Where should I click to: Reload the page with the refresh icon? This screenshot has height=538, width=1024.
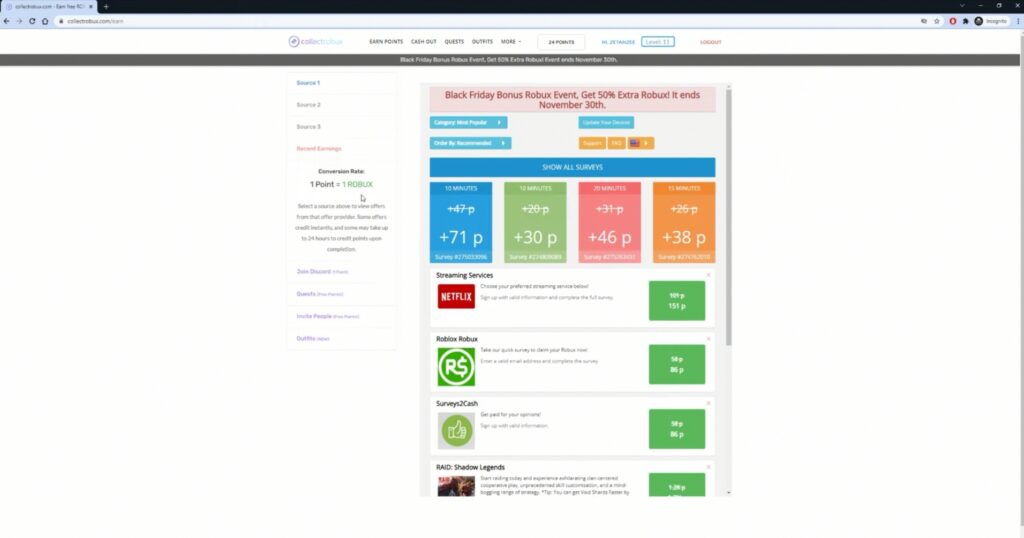(32, 21)
